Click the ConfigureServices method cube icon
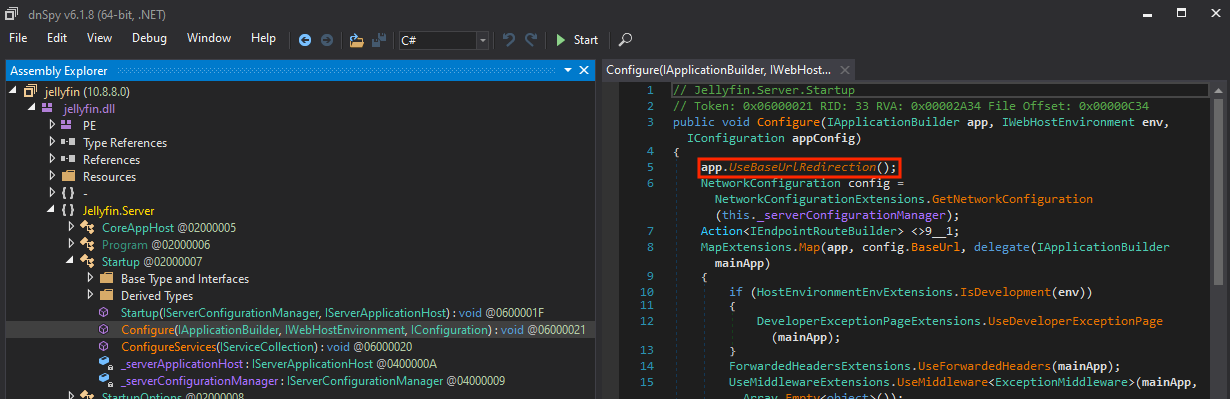The height and width of the screenshot is (399, 1230). click(x=104, y=346)
